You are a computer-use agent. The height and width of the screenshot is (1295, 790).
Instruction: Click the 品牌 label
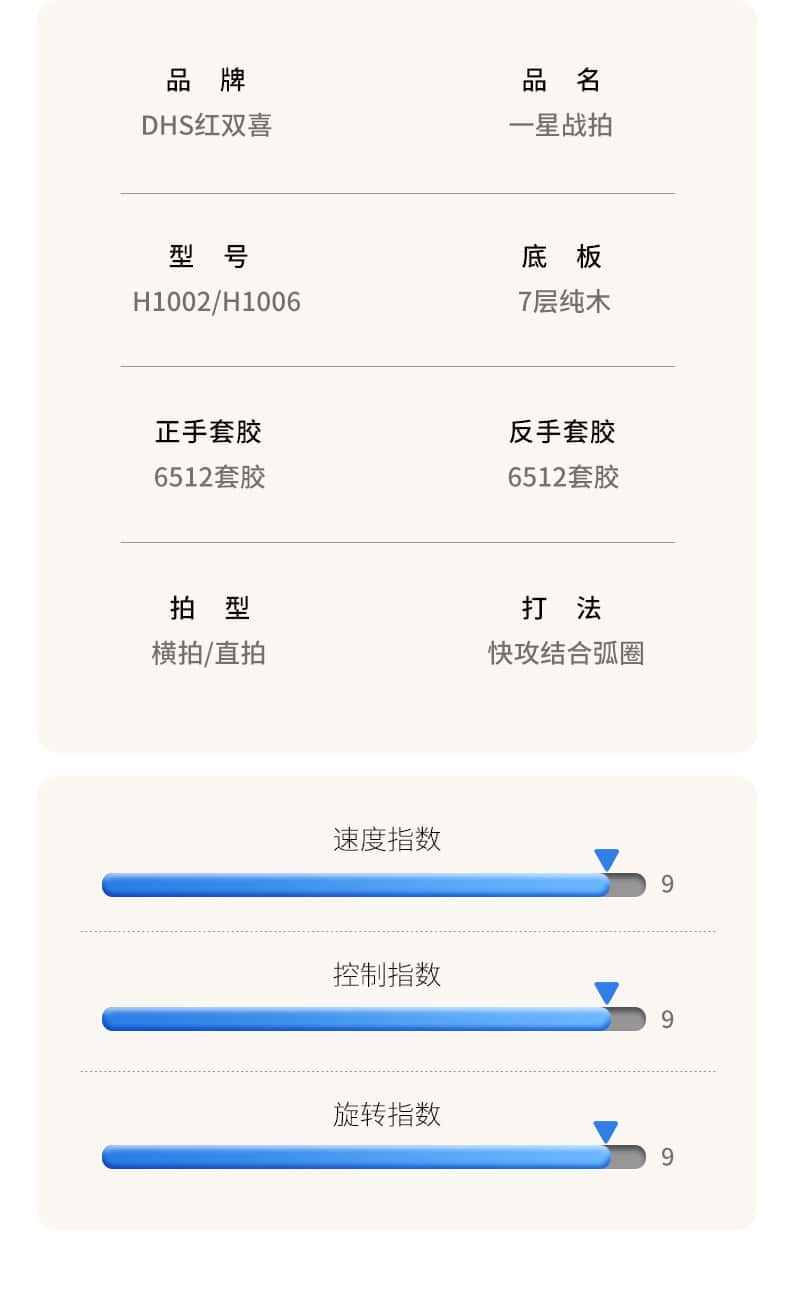pos(206,80)
